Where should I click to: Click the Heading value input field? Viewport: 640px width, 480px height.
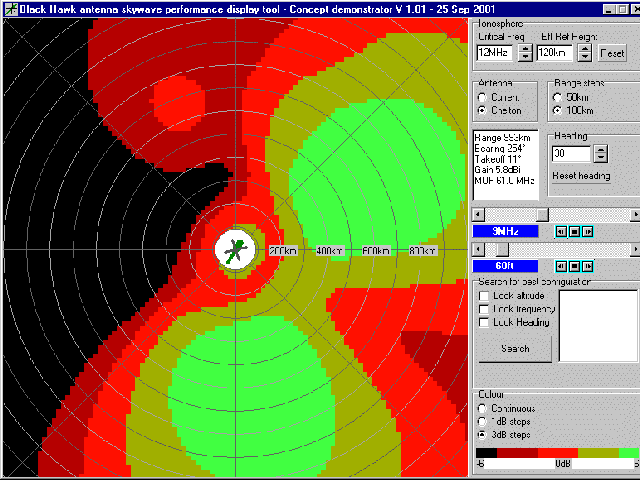pyautogui.click(x=571, y=154)
